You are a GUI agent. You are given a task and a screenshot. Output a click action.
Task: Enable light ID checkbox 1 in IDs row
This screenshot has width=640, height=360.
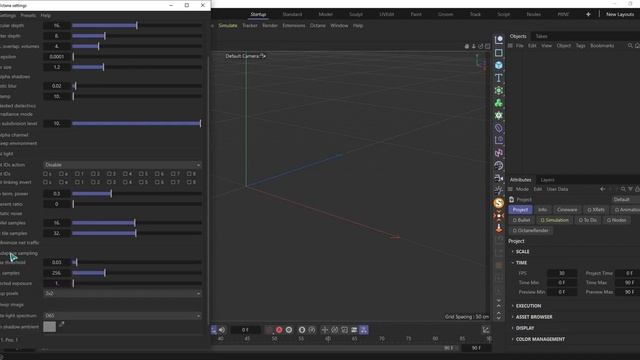[x=77, y=174]
